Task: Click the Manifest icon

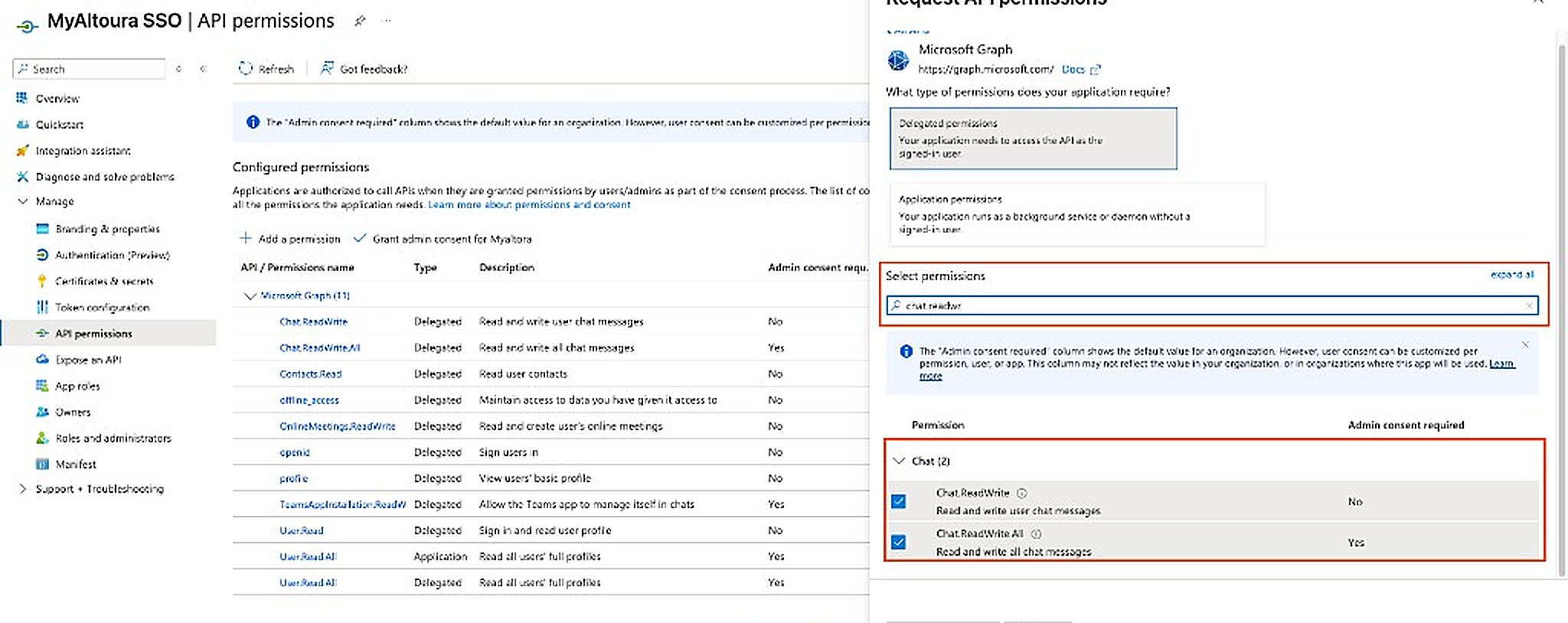Action: 42,464
